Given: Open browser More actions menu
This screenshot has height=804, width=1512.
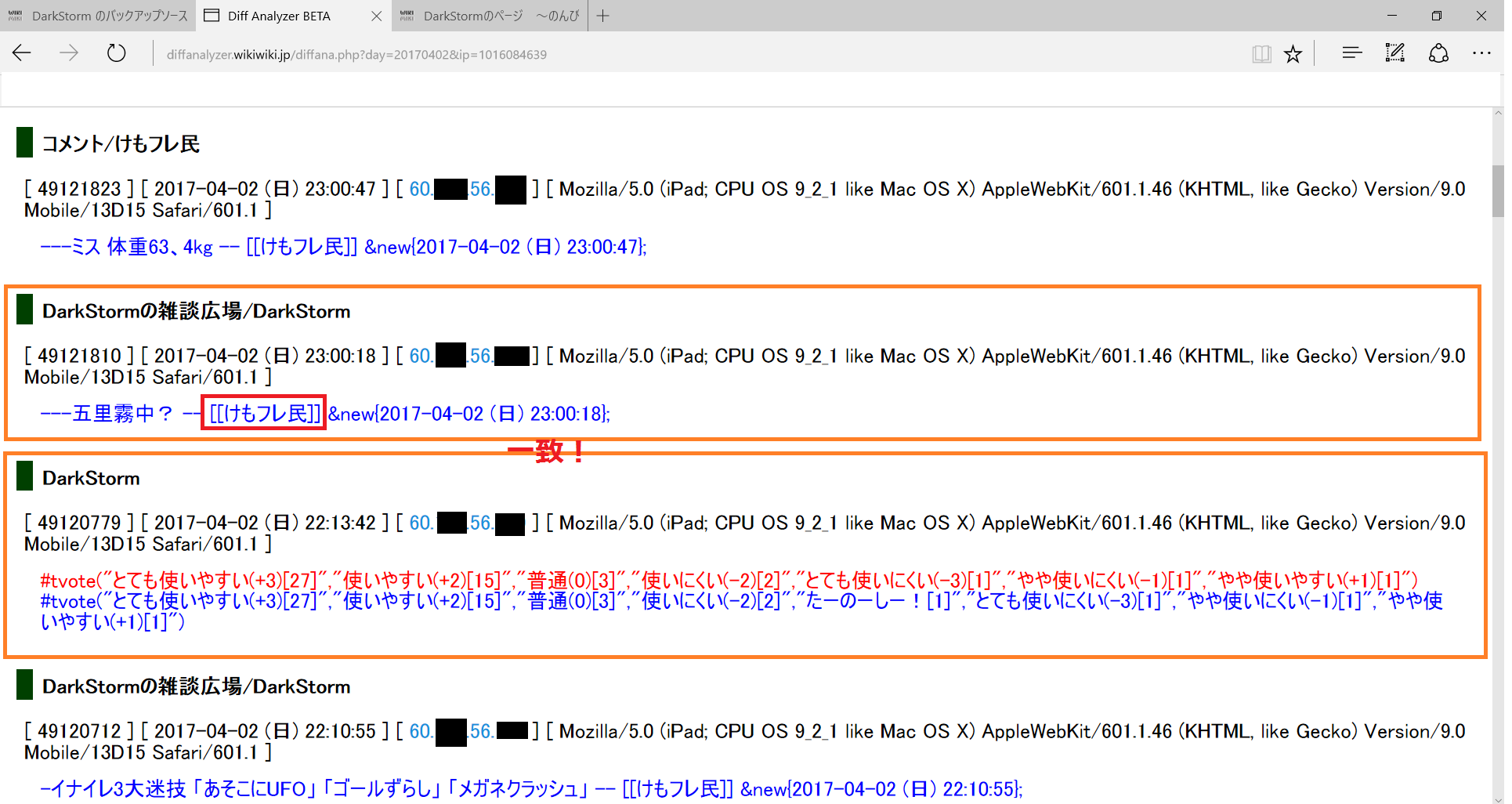Looking at the screenshot, I should (x=1481, y=53).
